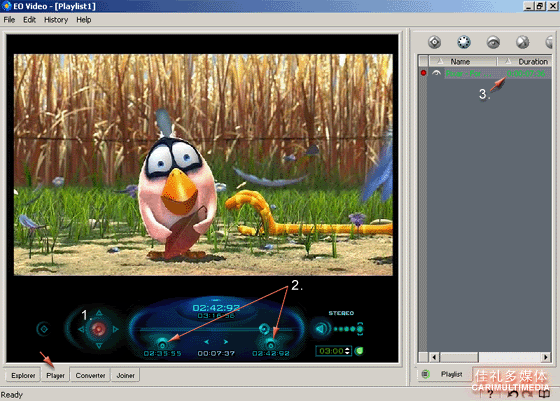Click the fourth spherical playlist toolbar icon
This screenshot has width=560, height=401.
[x=522, y=42]
